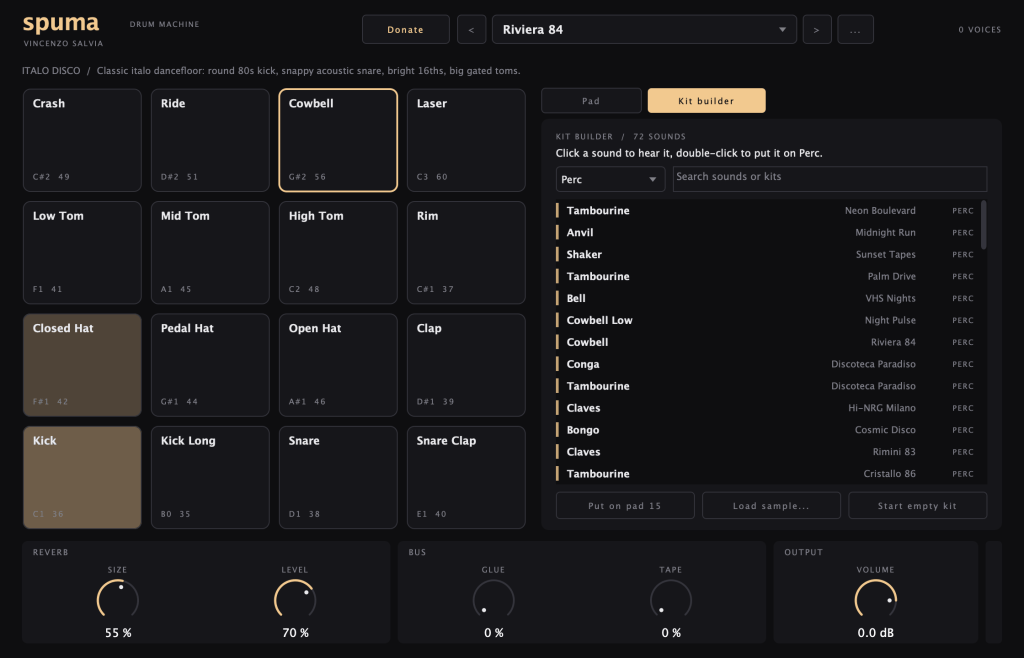
Task: Select Bell sound from VHS Nights
Action: [x=767, y=298]
